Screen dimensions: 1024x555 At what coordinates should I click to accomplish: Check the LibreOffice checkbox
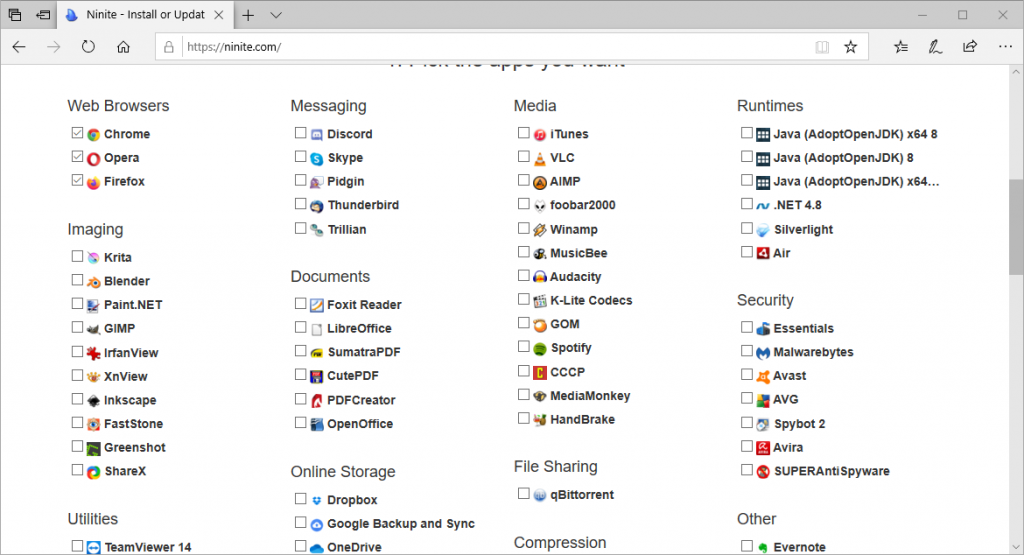[300, 327]
